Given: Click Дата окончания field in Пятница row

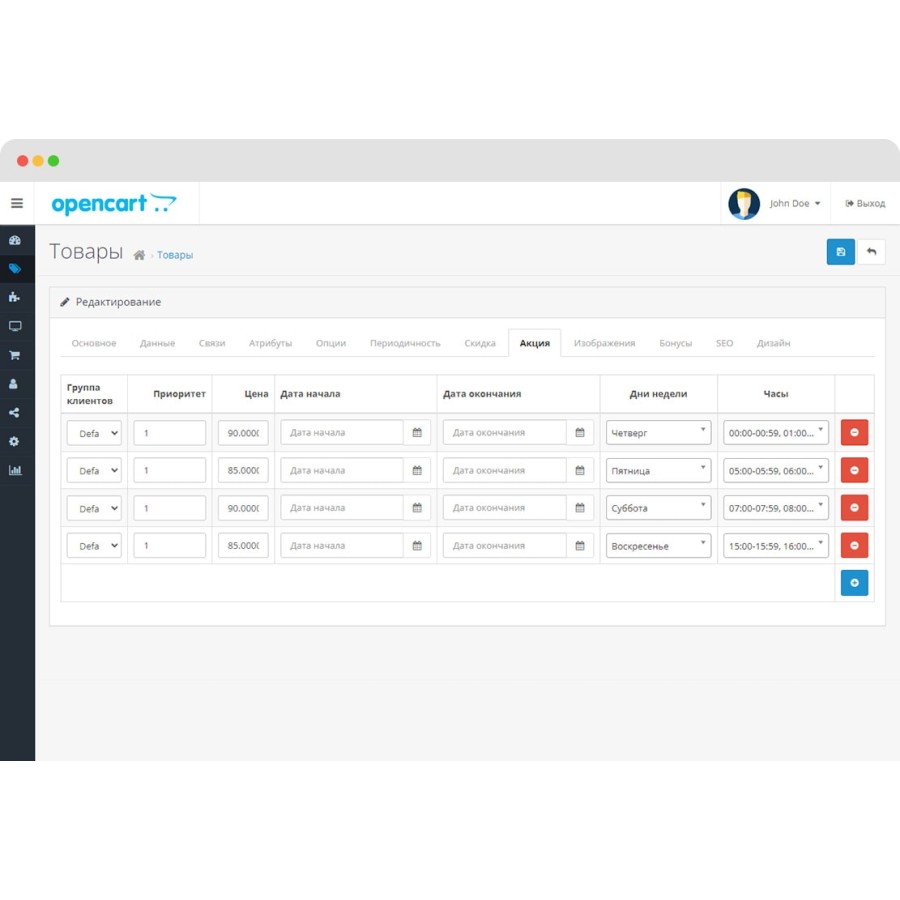Looking at the screenshot, I should pyautogui.click(x=505, y=470).
